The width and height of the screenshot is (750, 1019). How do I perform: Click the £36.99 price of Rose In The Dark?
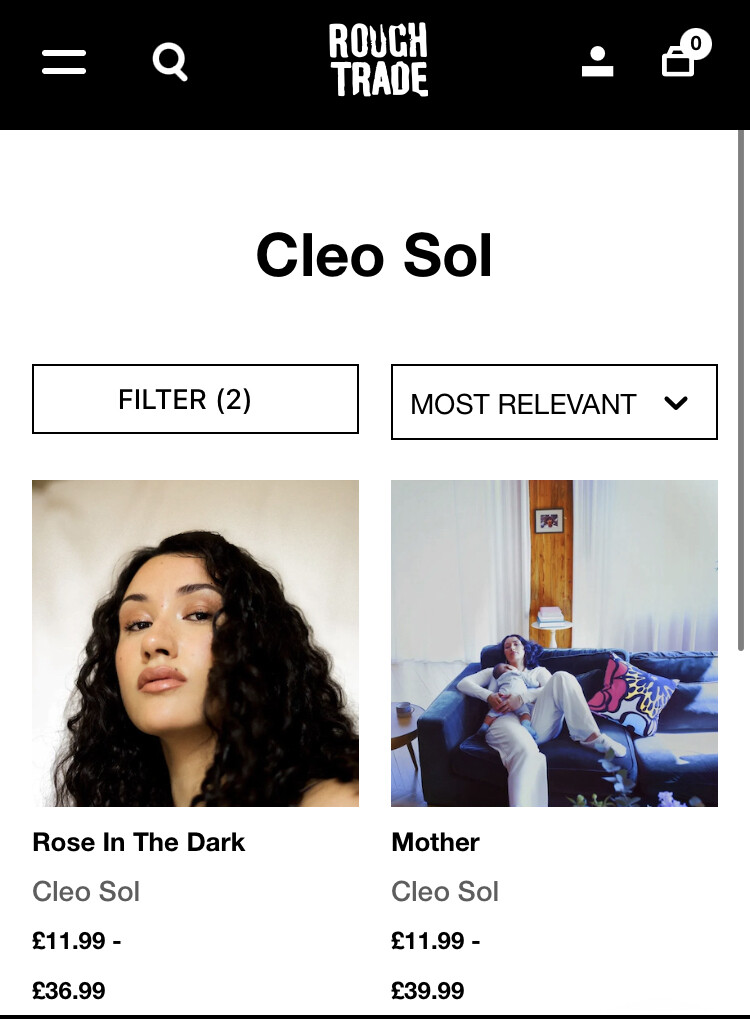[69, 991]
